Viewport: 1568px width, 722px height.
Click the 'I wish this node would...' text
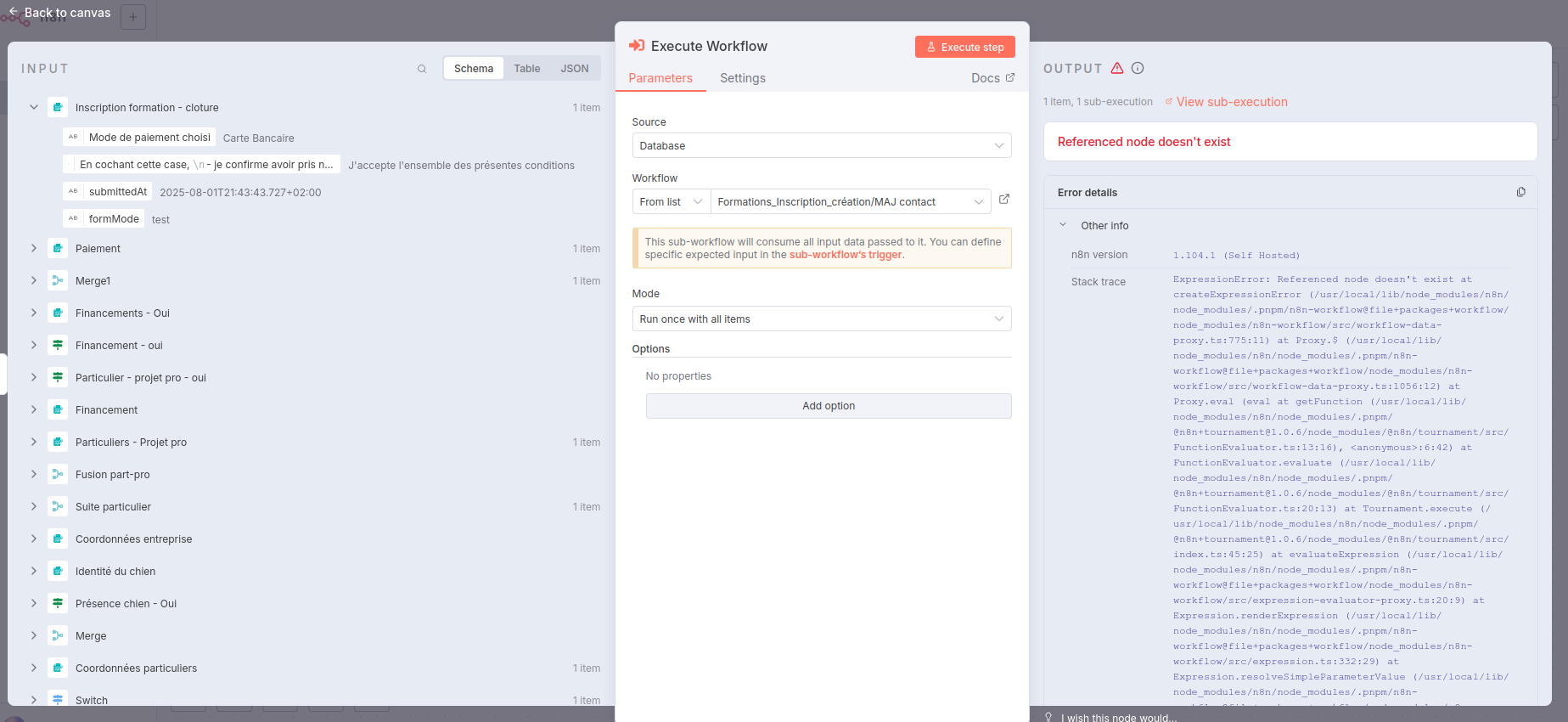click(x=1119, y=718)
